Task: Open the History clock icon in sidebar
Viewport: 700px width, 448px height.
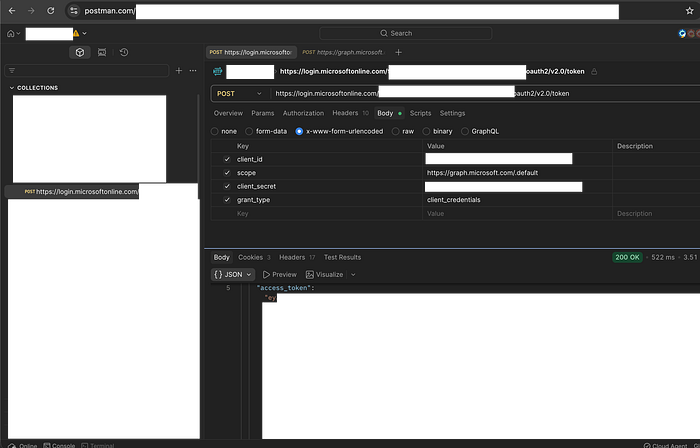Action: pos(124,52)
